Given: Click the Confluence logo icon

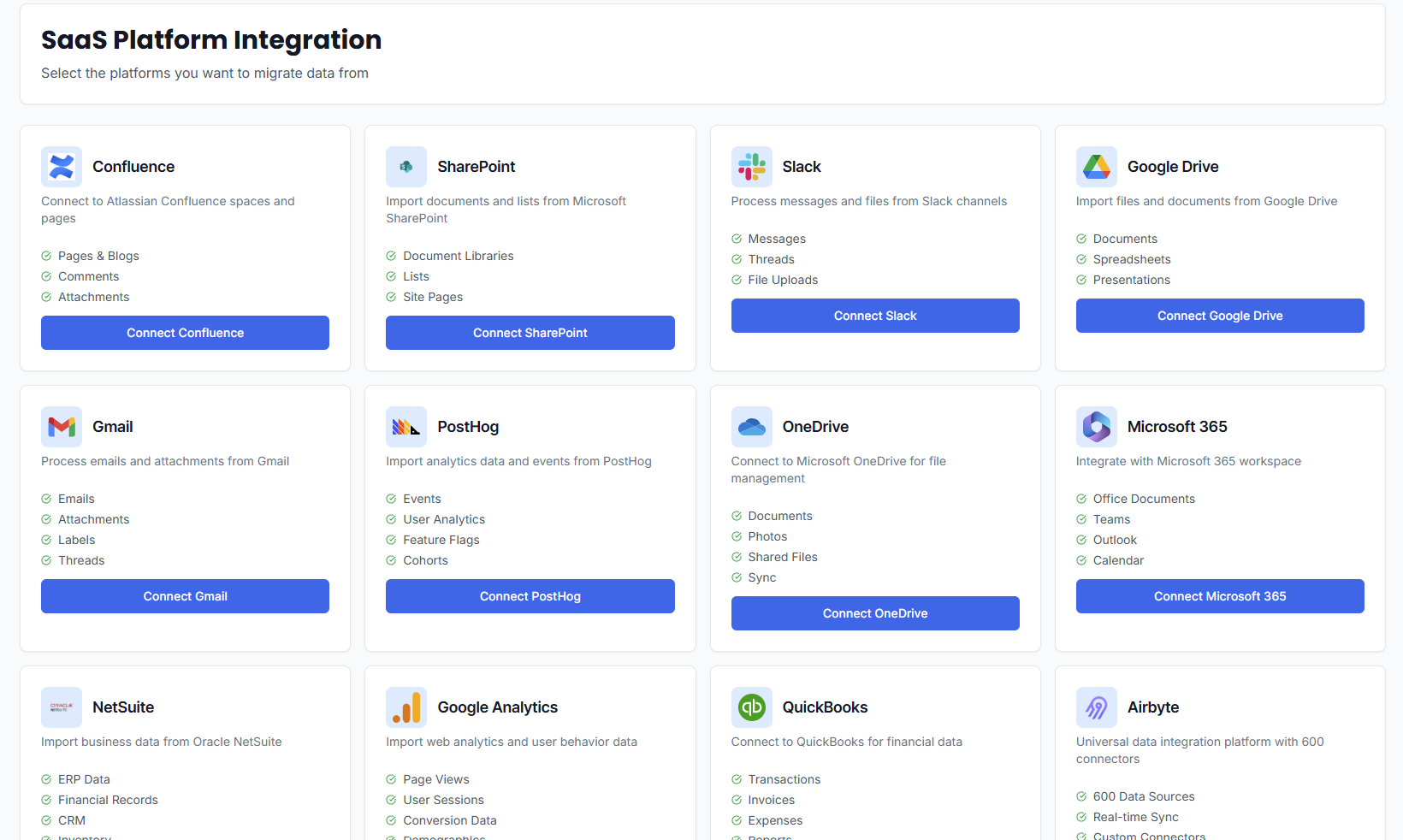Looking at the screenshot, I should click(62, 167).
